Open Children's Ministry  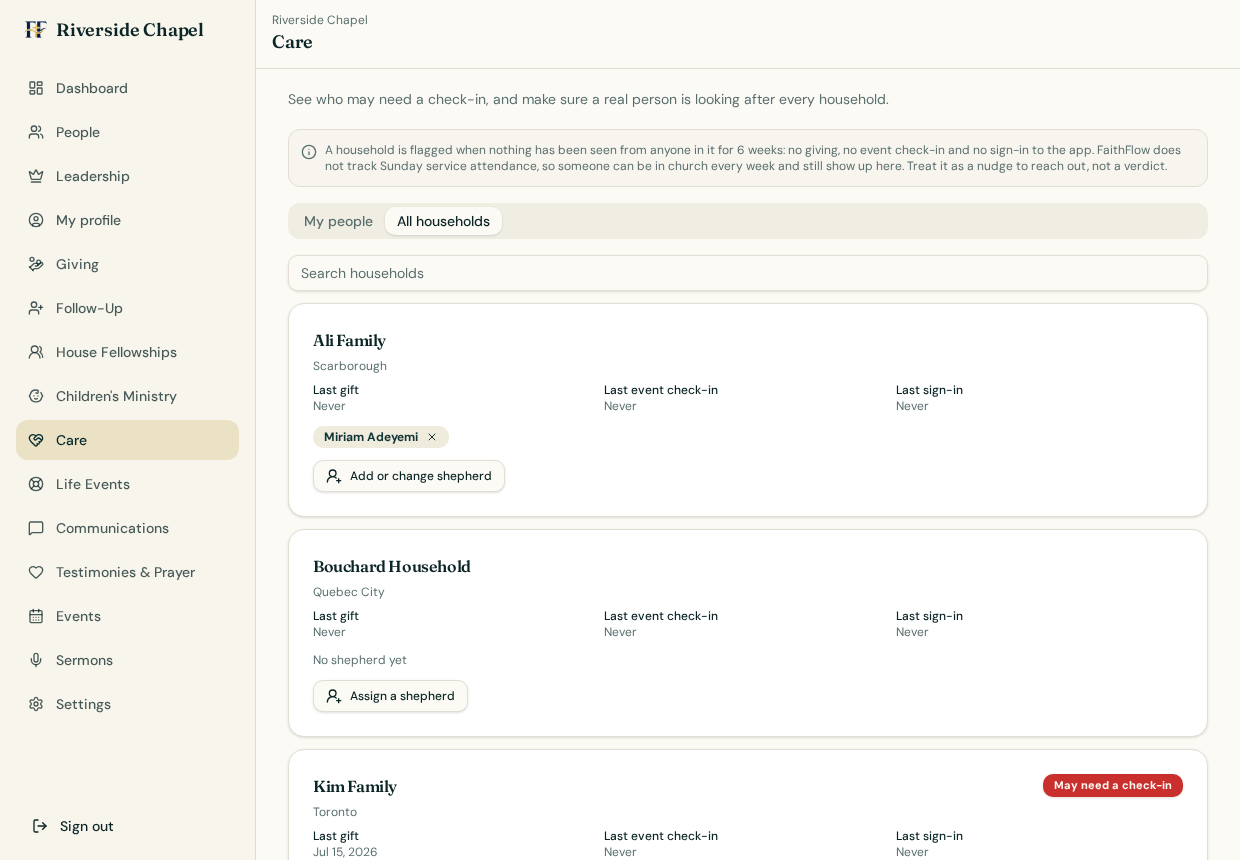point(127,396)
